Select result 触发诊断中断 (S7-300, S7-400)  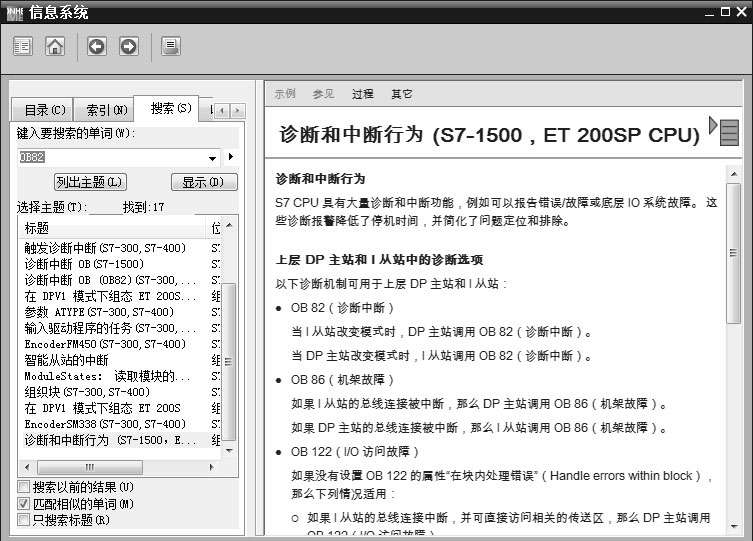(105, 248)
